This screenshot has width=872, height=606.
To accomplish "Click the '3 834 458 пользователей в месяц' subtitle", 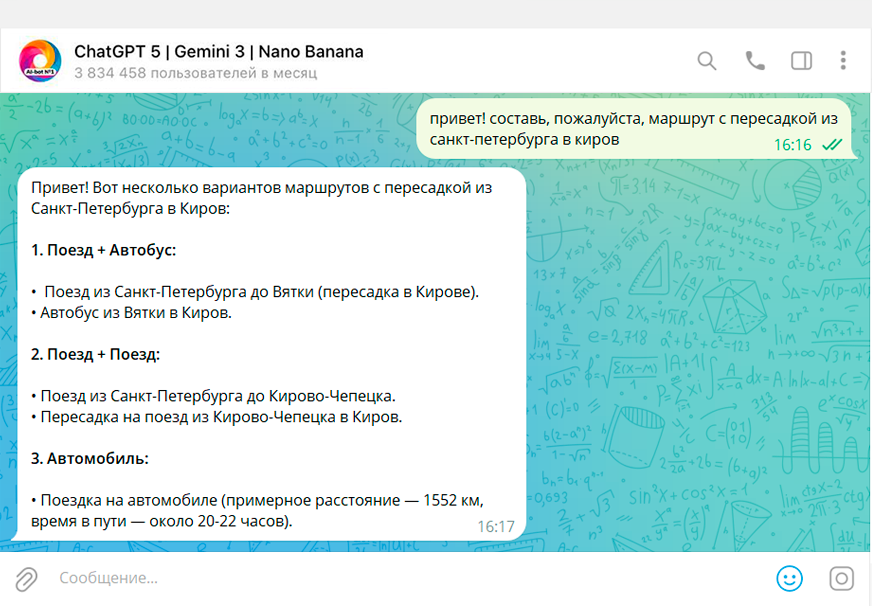I will point(195,73).
